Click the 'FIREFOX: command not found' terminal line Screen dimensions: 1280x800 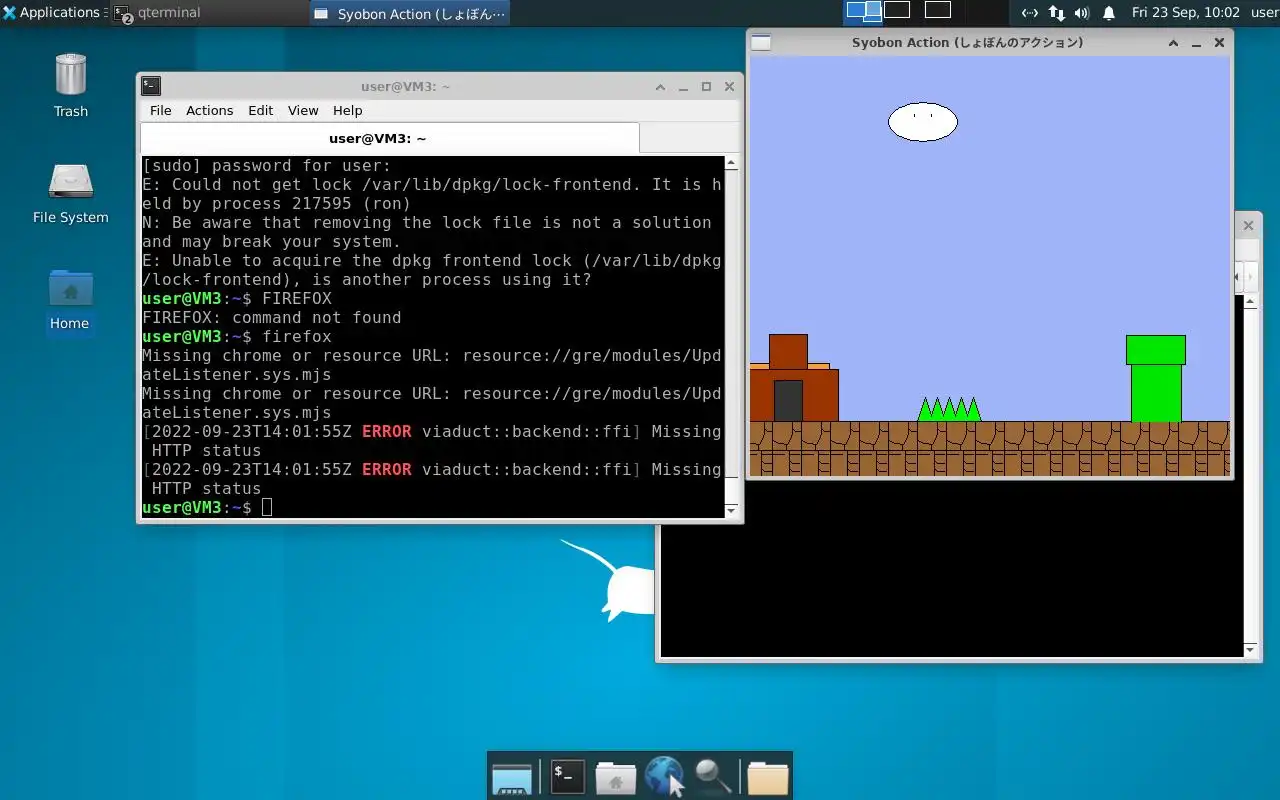pyautogui.click(x=271, y=317)
